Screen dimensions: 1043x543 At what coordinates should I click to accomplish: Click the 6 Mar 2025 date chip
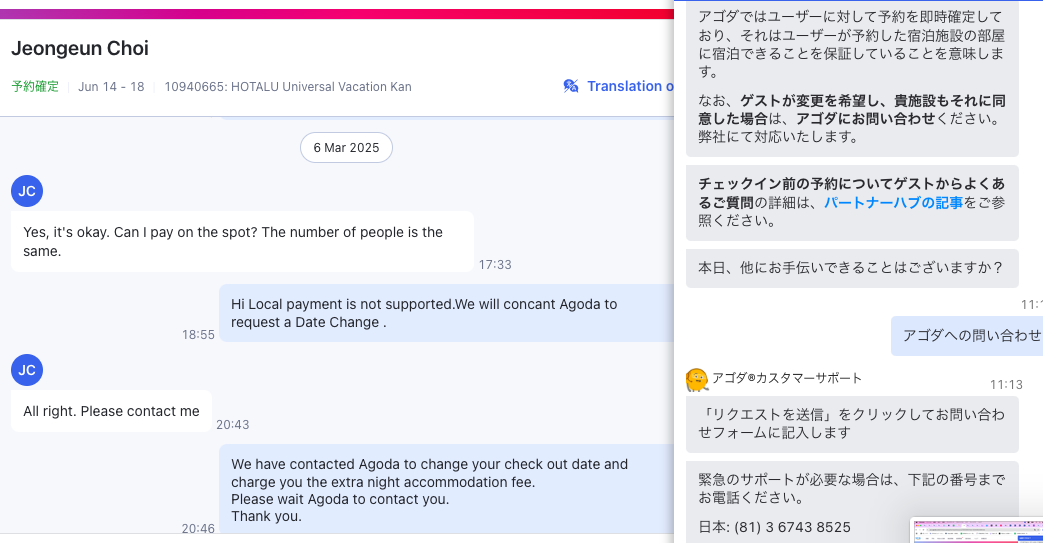pyautogui.click(x=346, y=148)
